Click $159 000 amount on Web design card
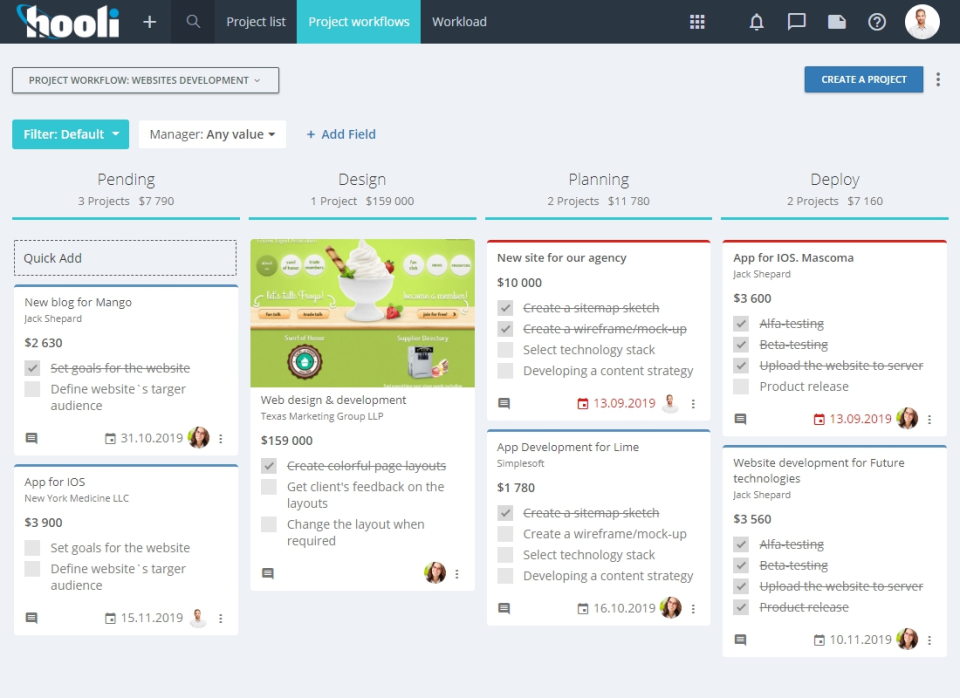The width and height of the screenshot is (960, 698). 287,440
